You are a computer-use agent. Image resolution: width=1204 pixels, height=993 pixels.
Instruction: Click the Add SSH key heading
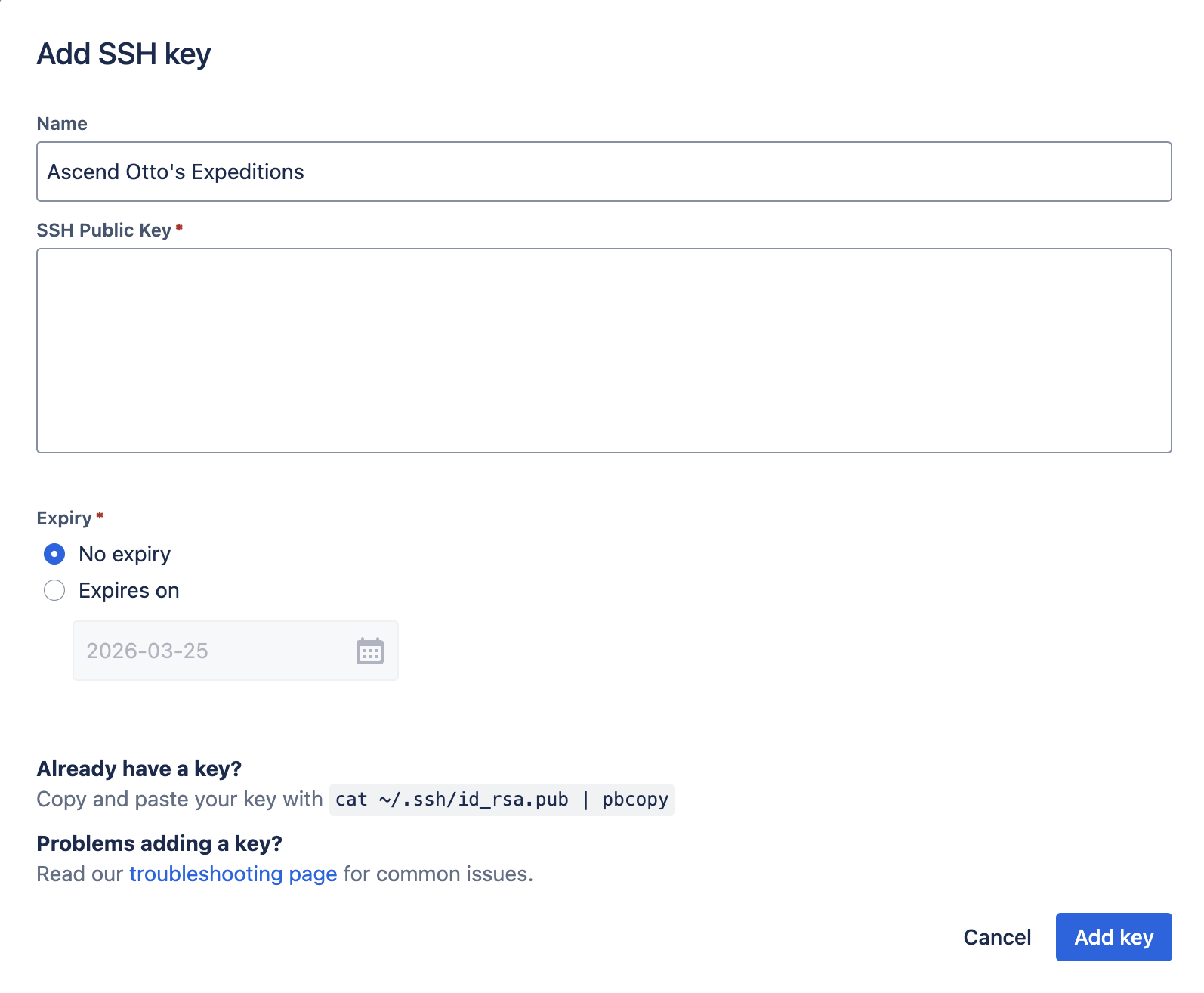point(124,54)
